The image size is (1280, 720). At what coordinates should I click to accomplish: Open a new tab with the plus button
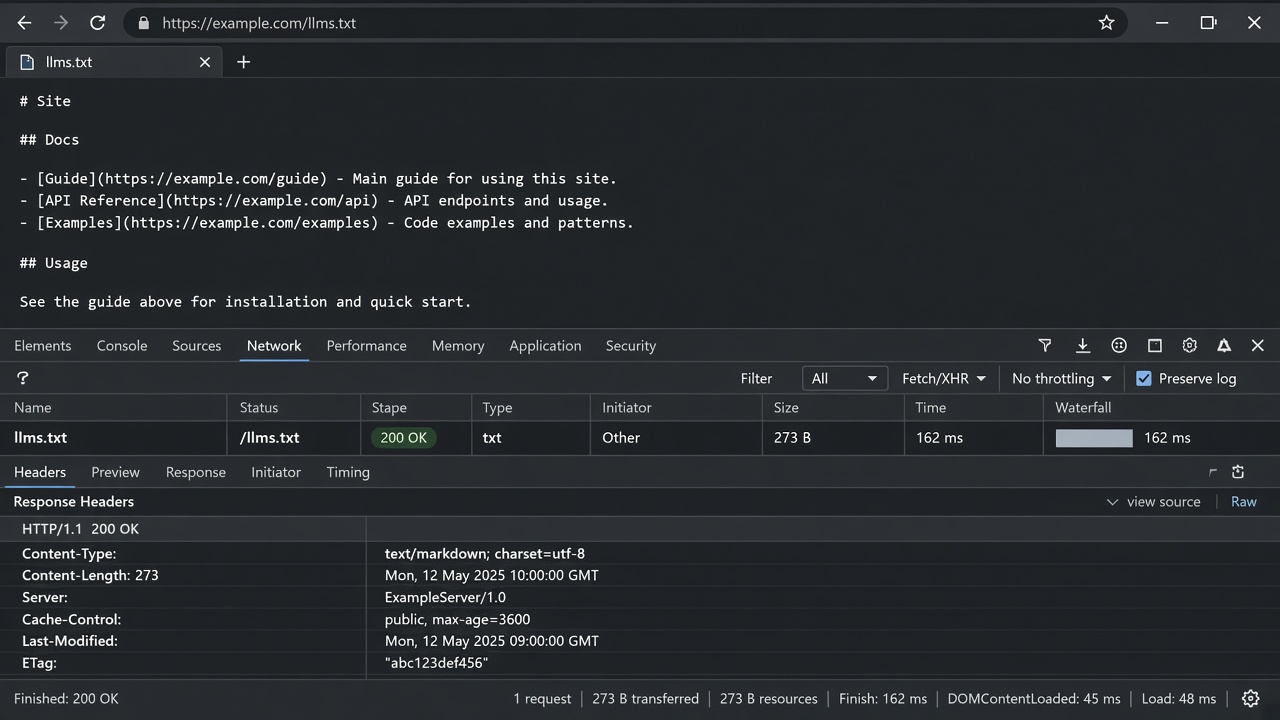coord(243,62)
